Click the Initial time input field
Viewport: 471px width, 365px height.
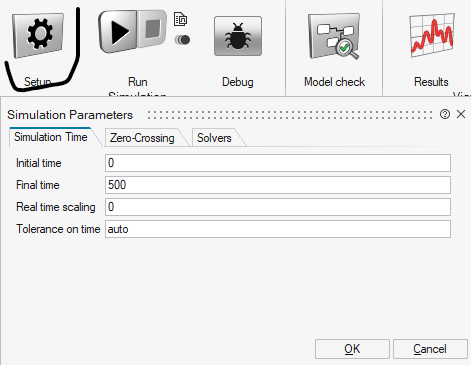coord(278,163)
